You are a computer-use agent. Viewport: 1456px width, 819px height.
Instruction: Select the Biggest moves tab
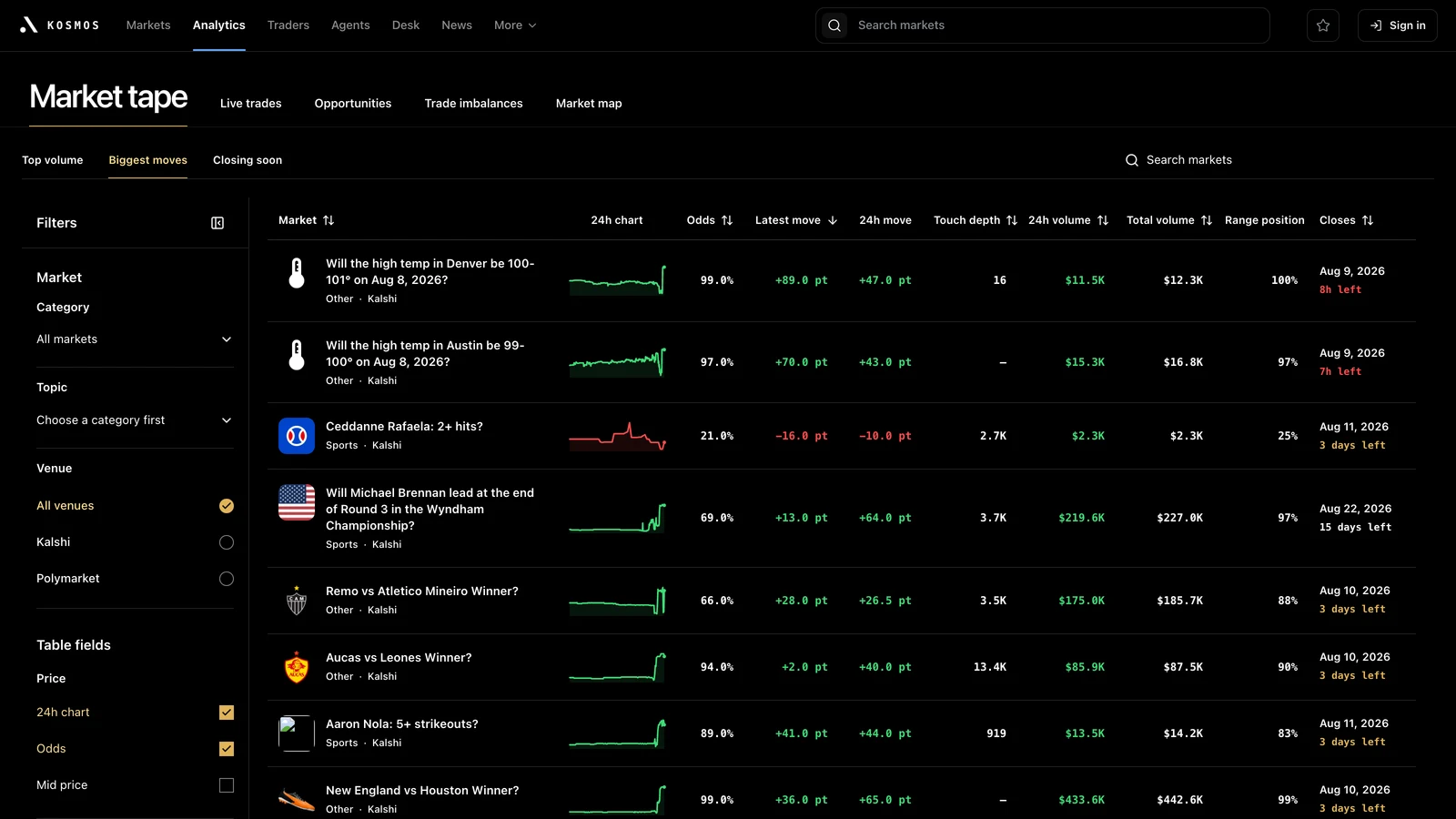[148, 160]
